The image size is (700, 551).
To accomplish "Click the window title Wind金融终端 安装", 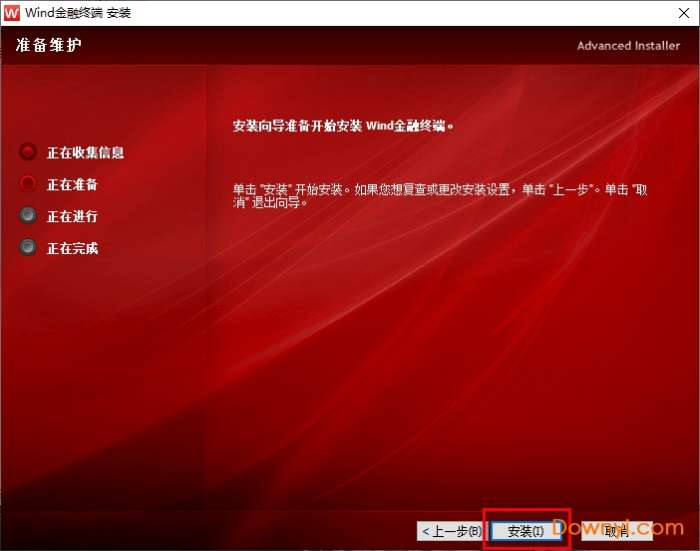I will tap(78, 13).
